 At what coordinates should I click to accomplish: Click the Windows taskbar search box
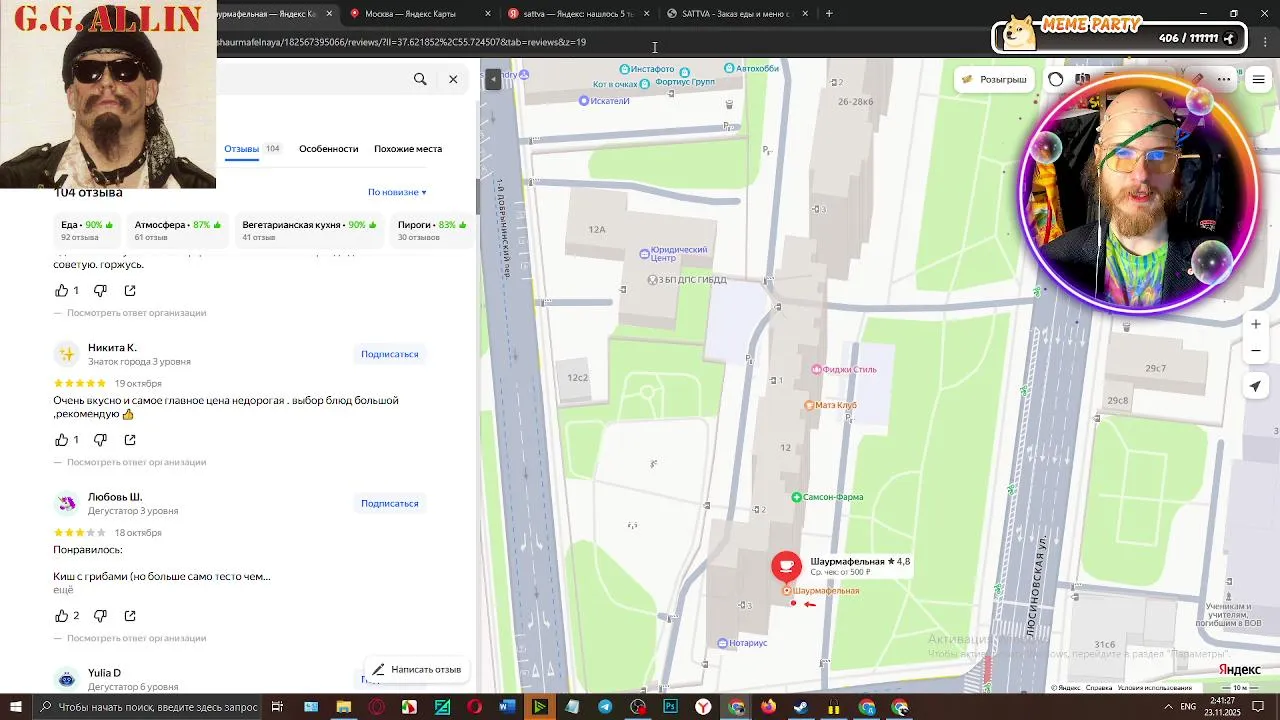pos(147,707)
